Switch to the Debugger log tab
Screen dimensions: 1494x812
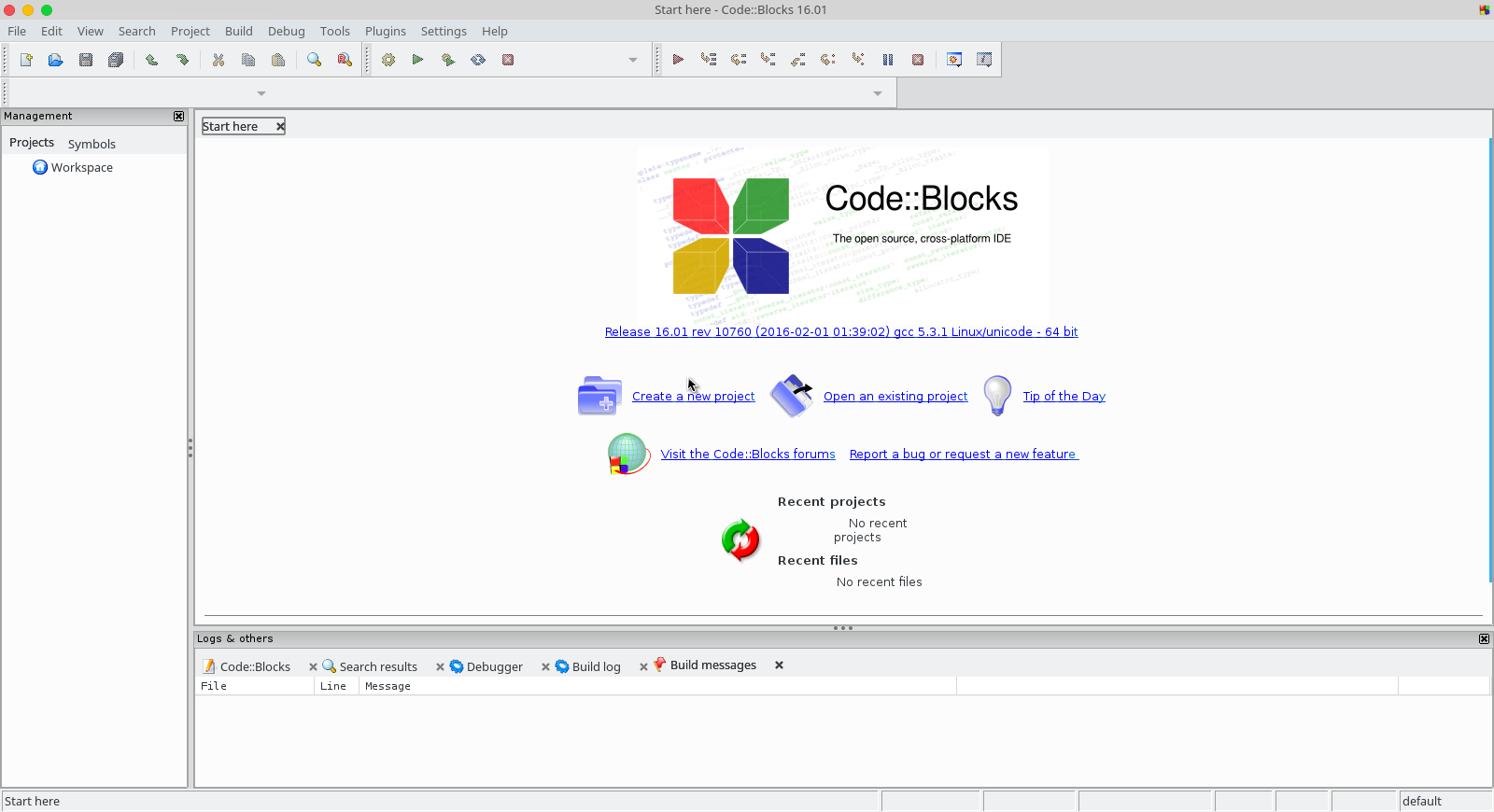tap(486, 666)
